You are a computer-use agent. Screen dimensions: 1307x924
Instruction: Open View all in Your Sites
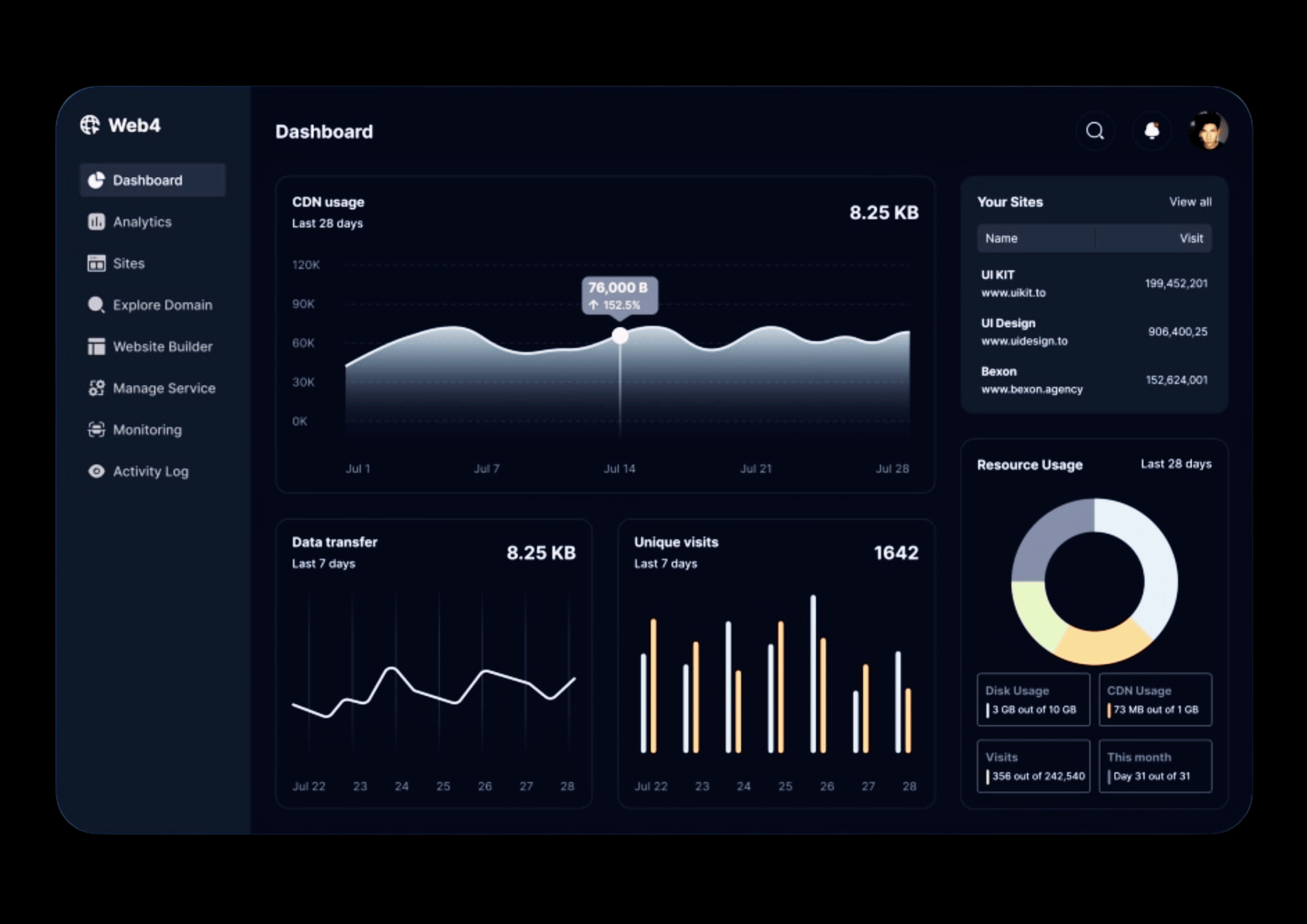(1190, 202)
